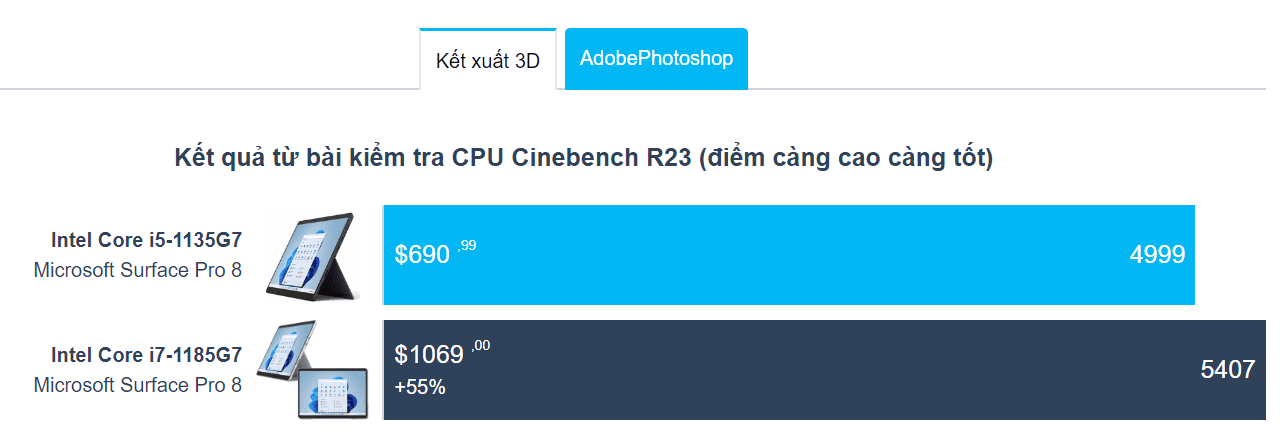Viewport: 1287px width, 443px height.
Task: Click the 4999 Cinebench score
Action: point(1157,255)
